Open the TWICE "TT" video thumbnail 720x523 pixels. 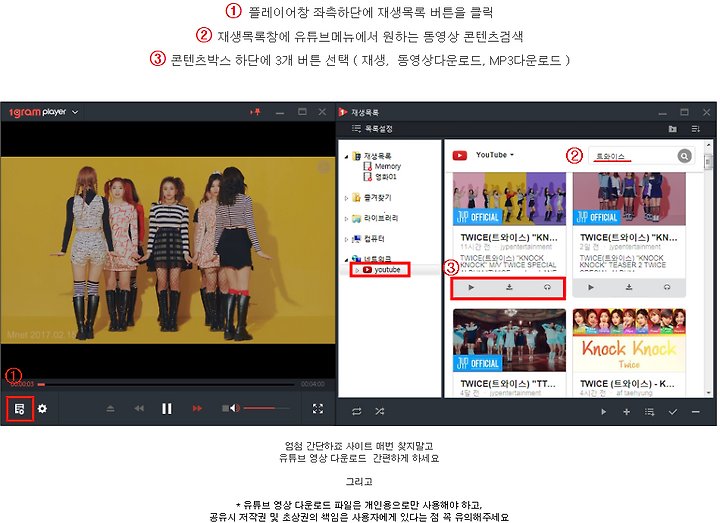tap(509, 340)
